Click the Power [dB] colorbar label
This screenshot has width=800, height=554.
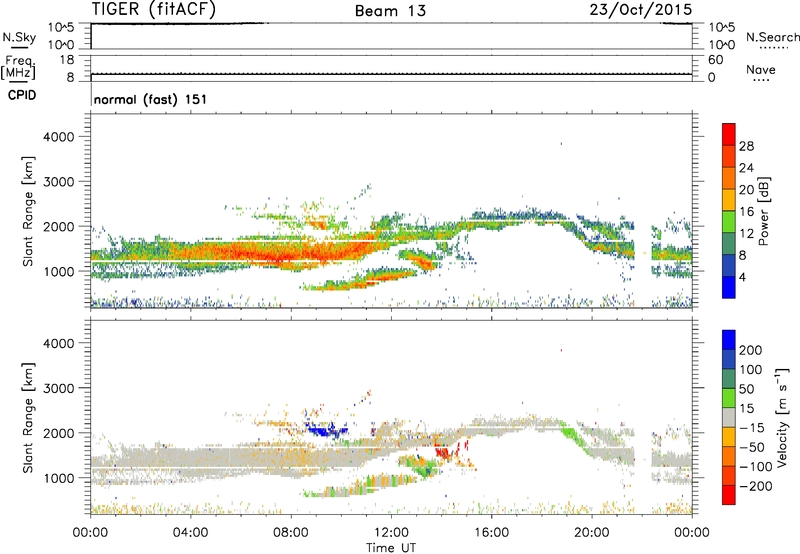click(763, 211)
